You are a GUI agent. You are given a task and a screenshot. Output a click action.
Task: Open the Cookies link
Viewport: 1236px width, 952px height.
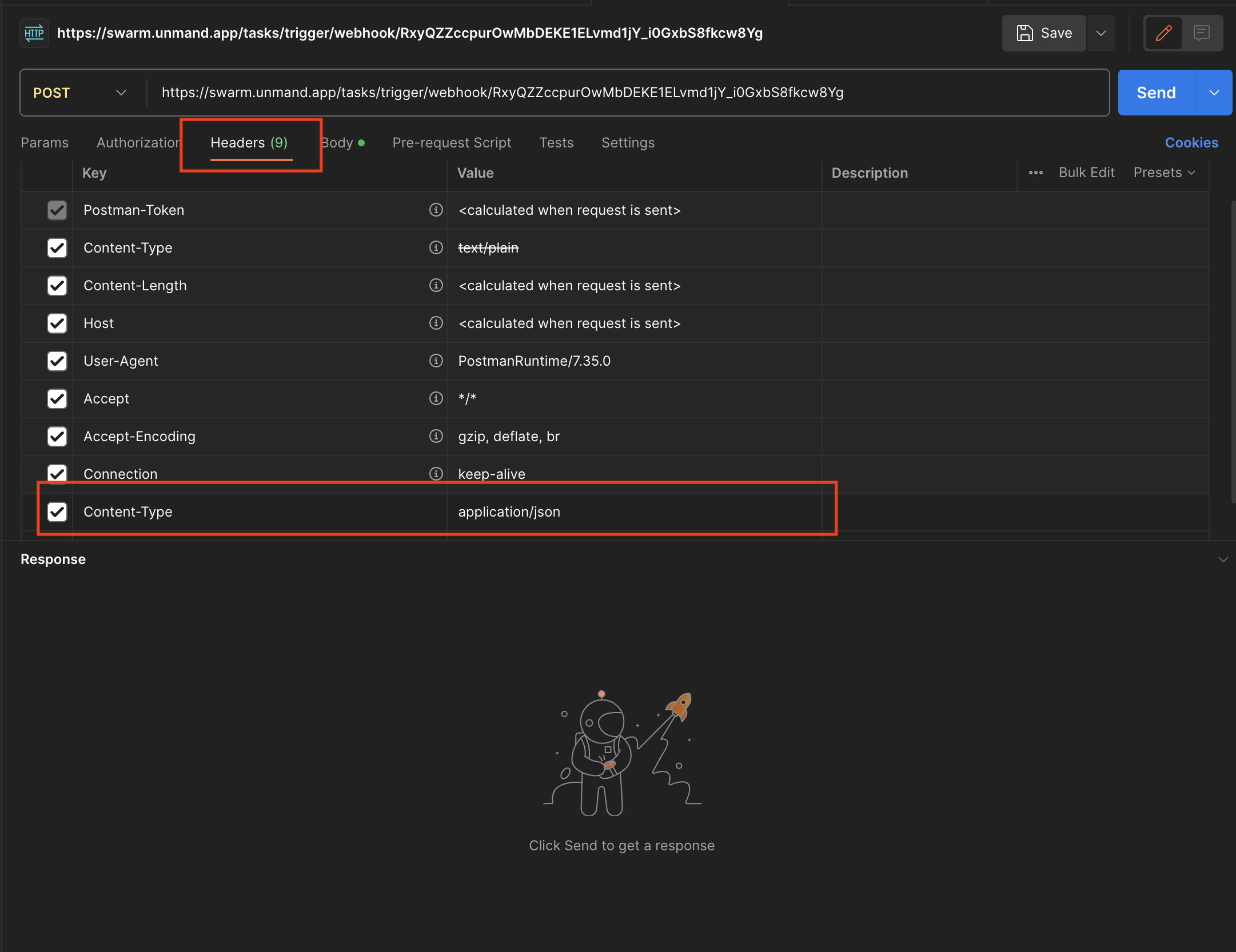(1191, 143)
